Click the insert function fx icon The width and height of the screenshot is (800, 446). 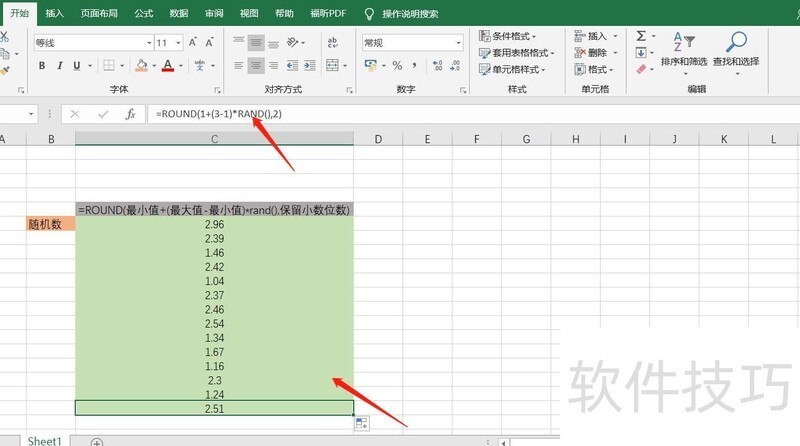130,114
